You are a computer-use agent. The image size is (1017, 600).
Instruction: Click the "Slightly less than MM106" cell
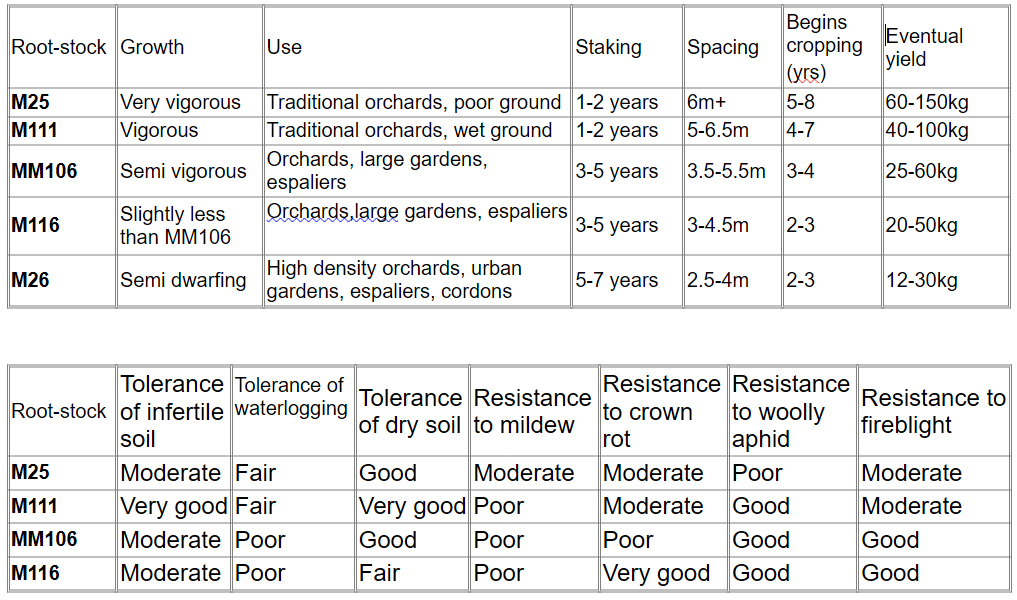point(176,225)
